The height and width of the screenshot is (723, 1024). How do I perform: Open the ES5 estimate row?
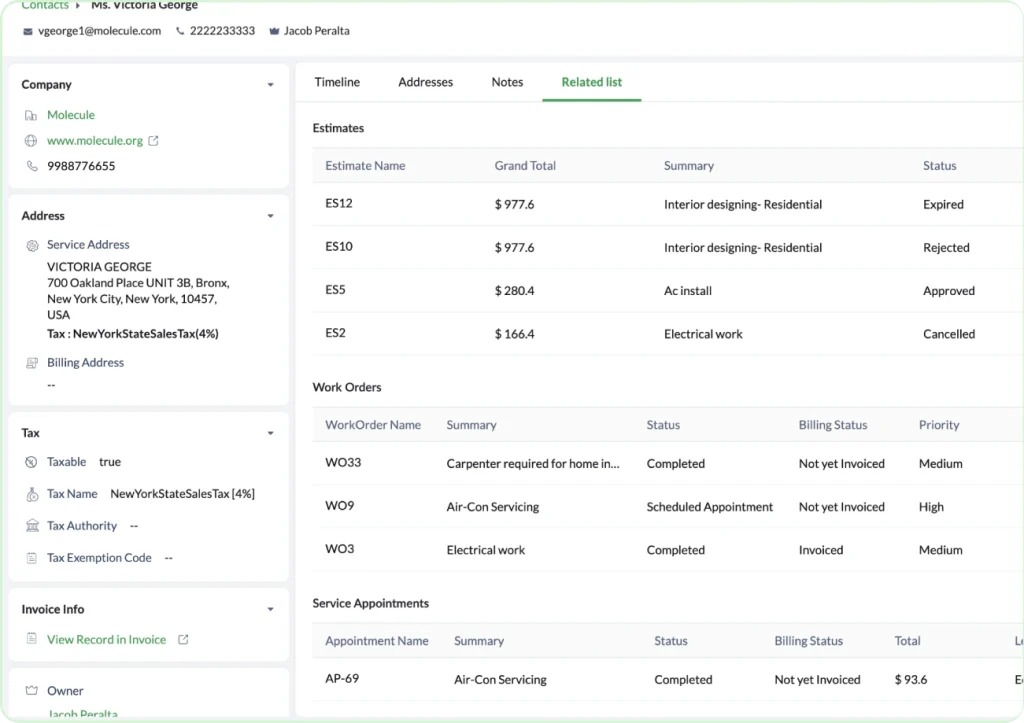336,290
